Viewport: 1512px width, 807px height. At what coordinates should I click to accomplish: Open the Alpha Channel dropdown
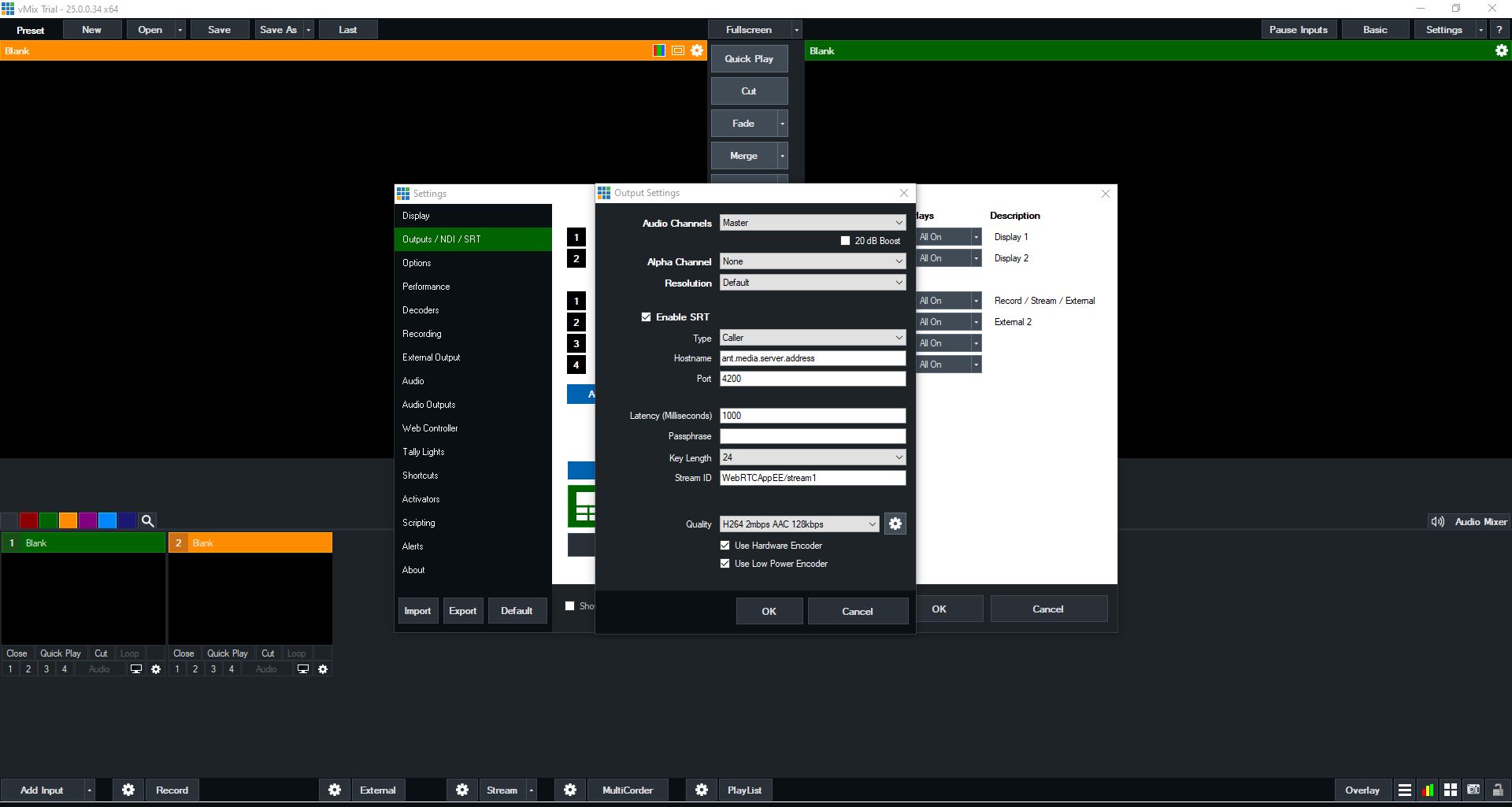813,261
